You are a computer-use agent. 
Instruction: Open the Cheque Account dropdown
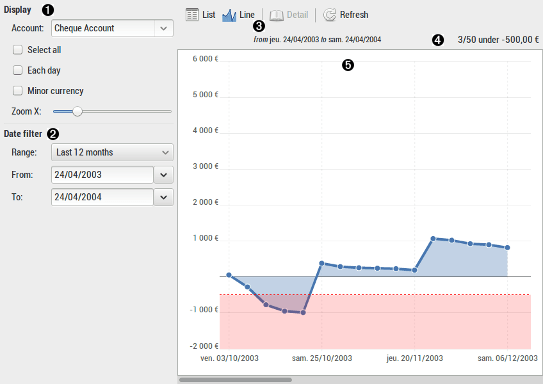[x=112, y=28]
